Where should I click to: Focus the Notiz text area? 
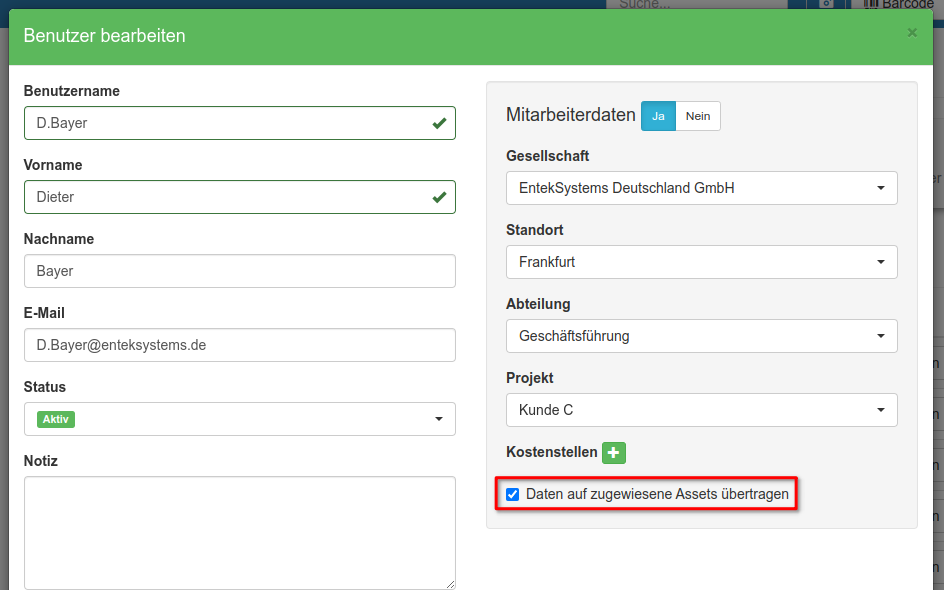pos(240,532)
